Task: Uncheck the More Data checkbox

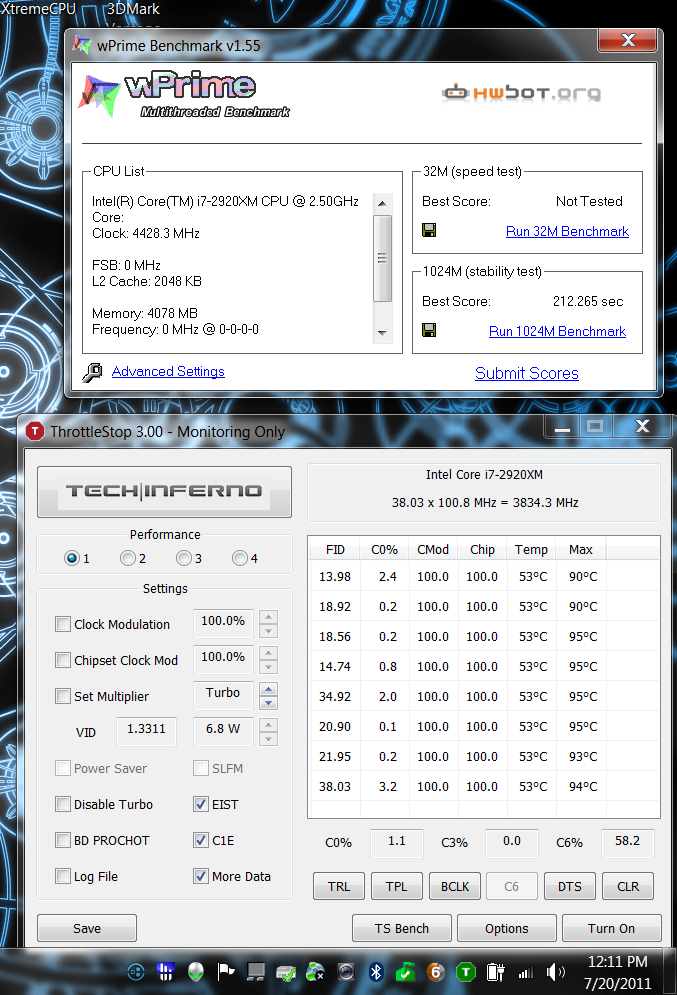Action: [x=200, y=877]
